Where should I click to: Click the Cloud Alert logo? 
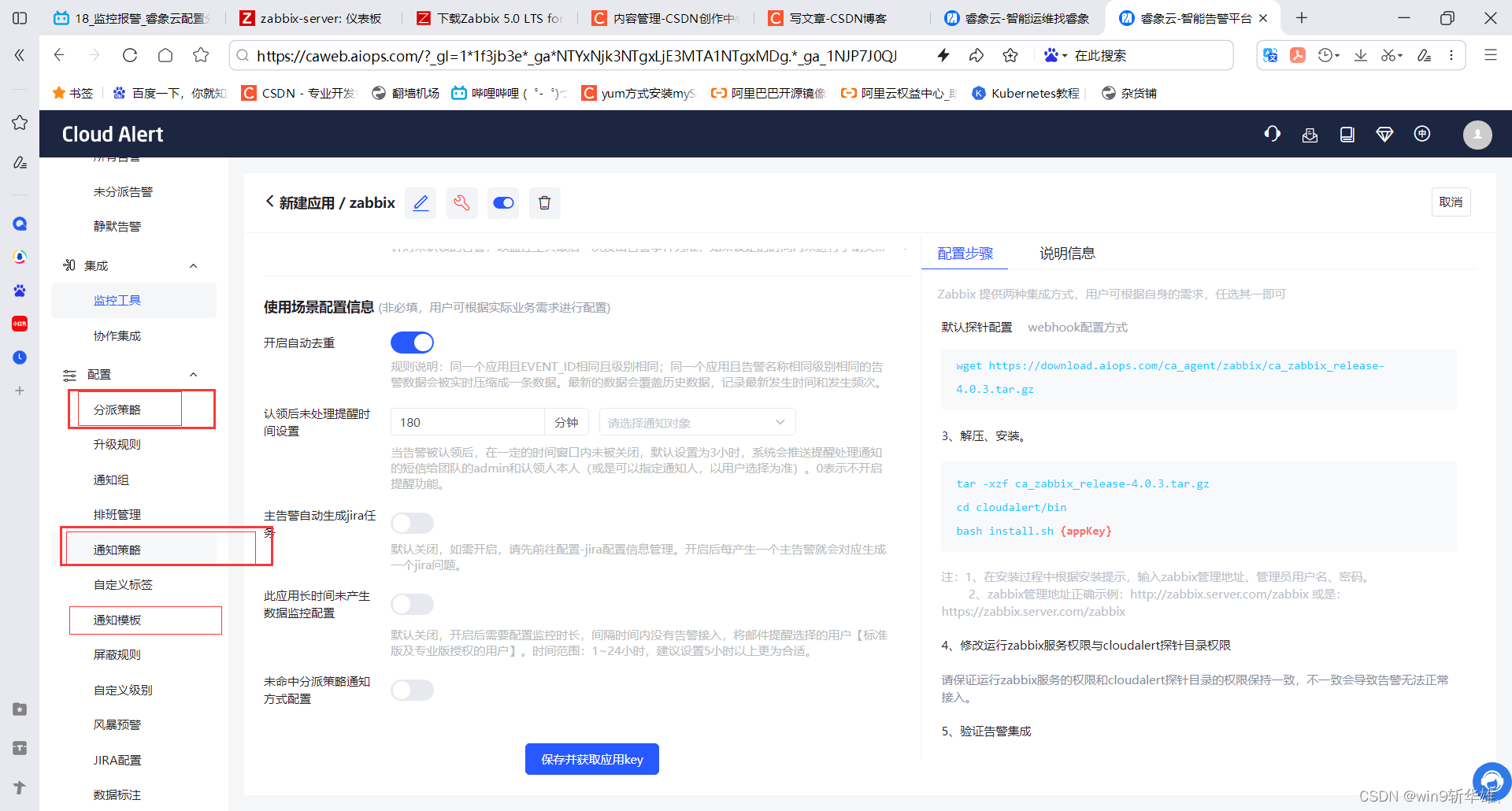(x=113, y=135)
